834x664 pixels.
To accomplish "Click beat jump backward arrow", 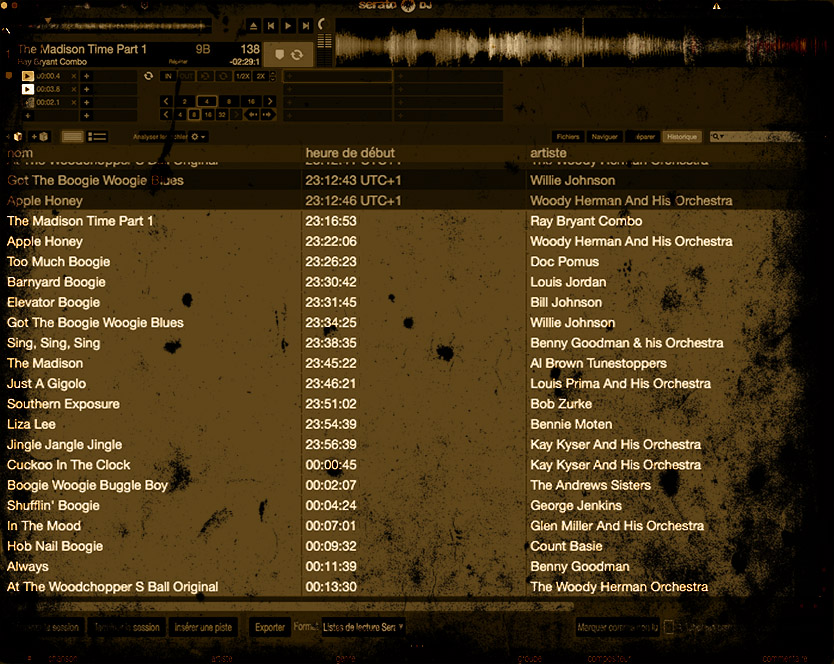I will [253, 114].
